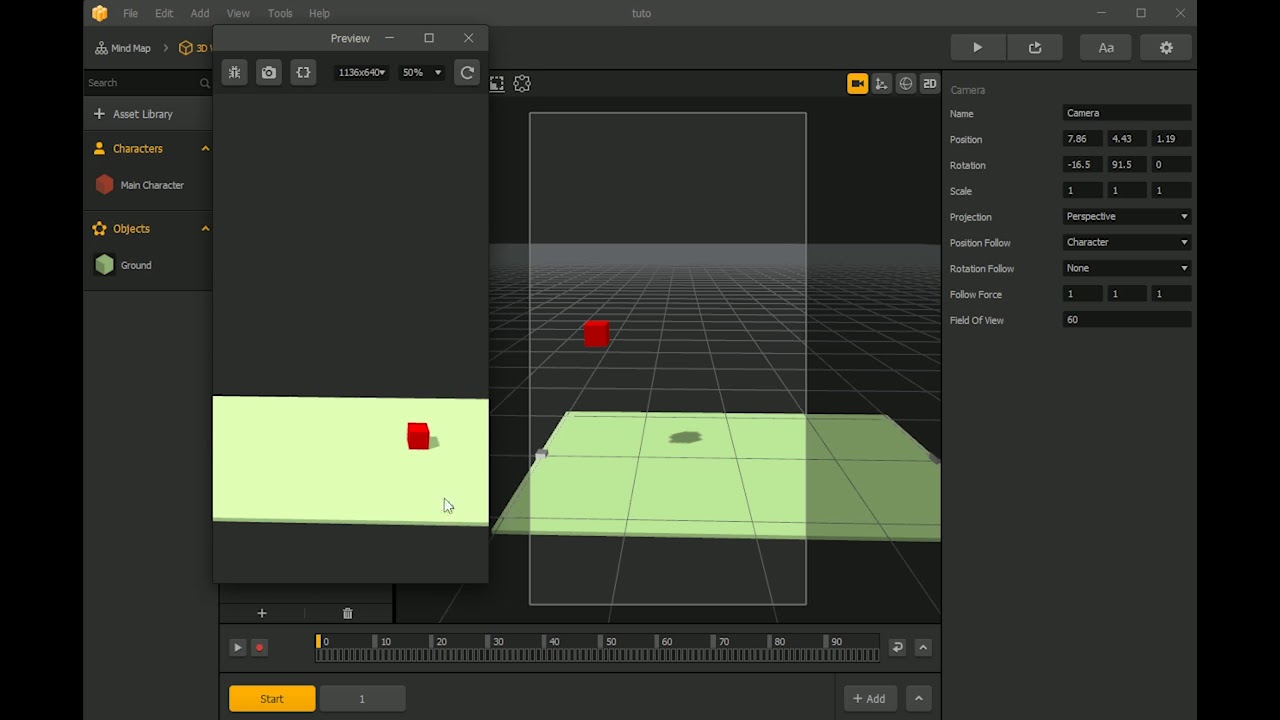Open the Projection Perspective dropdown

(x=1127, y=216)
